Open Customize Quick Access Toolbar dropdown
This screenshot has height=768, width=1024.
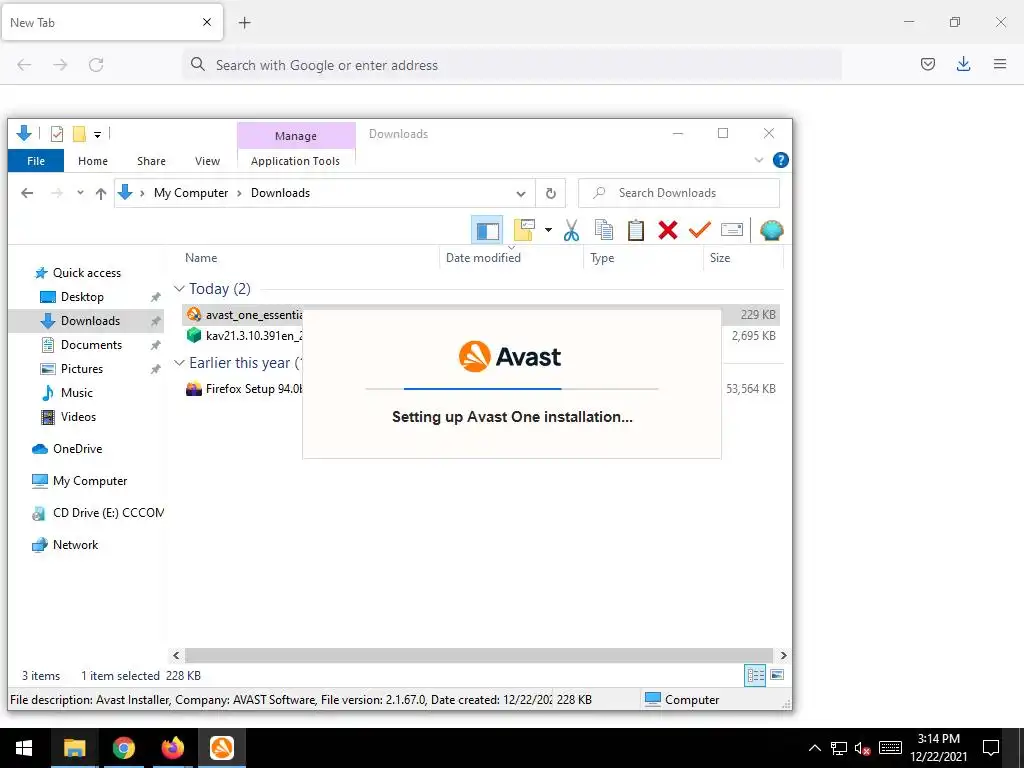97,135
